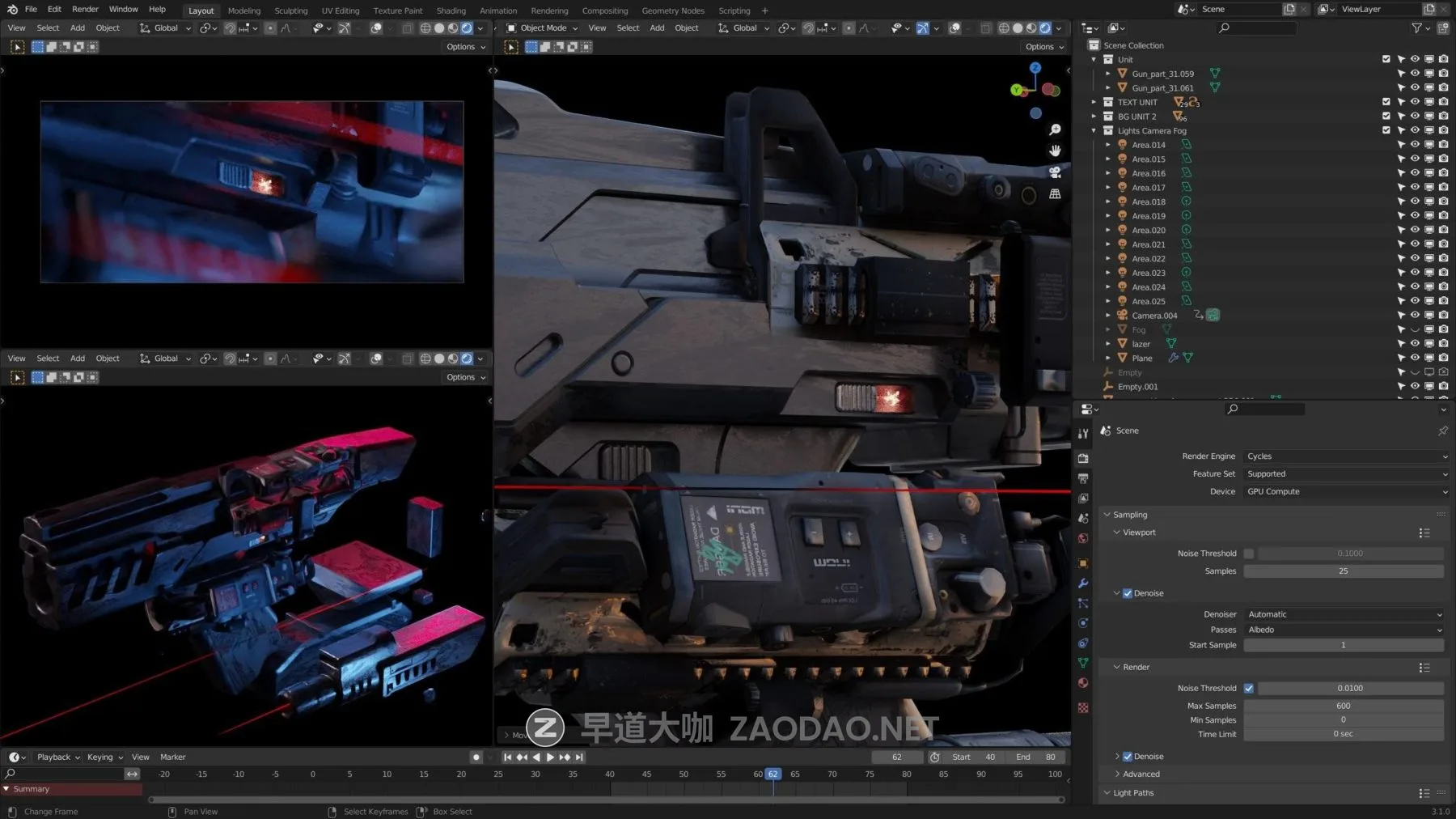The image size is (1456, 819).
Task: Click the pan hand icon in viewport
Action: click(x=1055, y=151)
